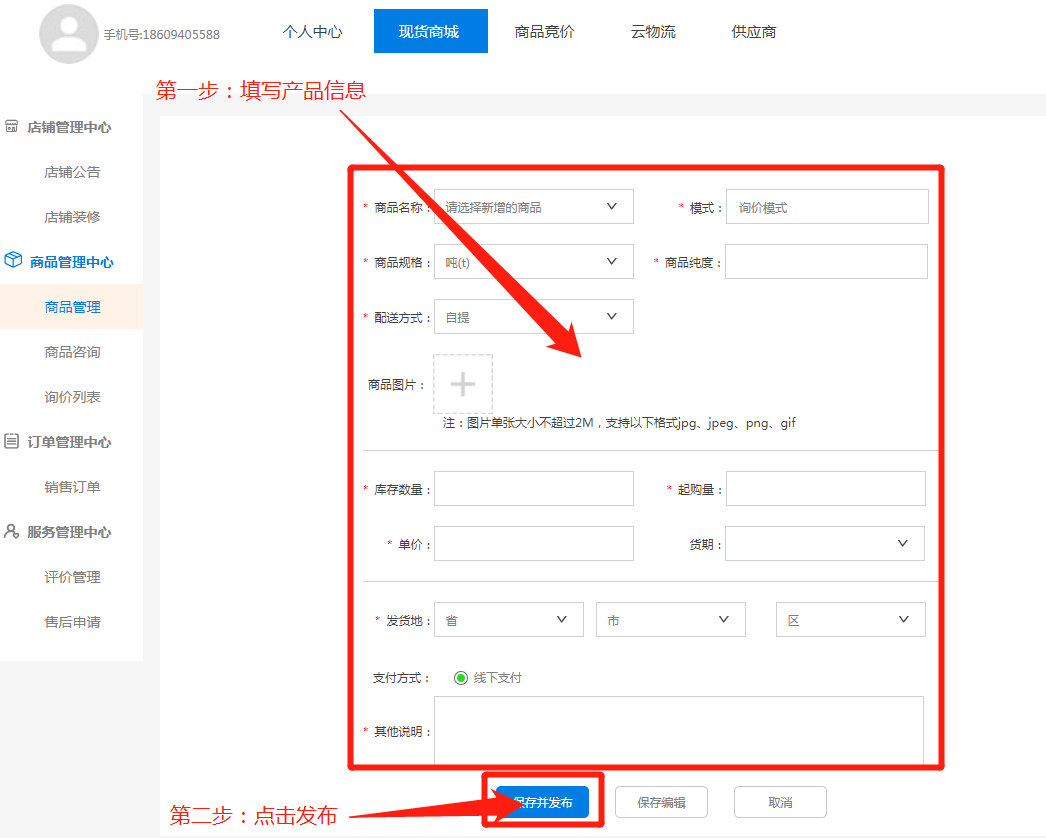1046x838 pixels.
Task: Click the 商品纯度 input field
Action: [827, 262]
